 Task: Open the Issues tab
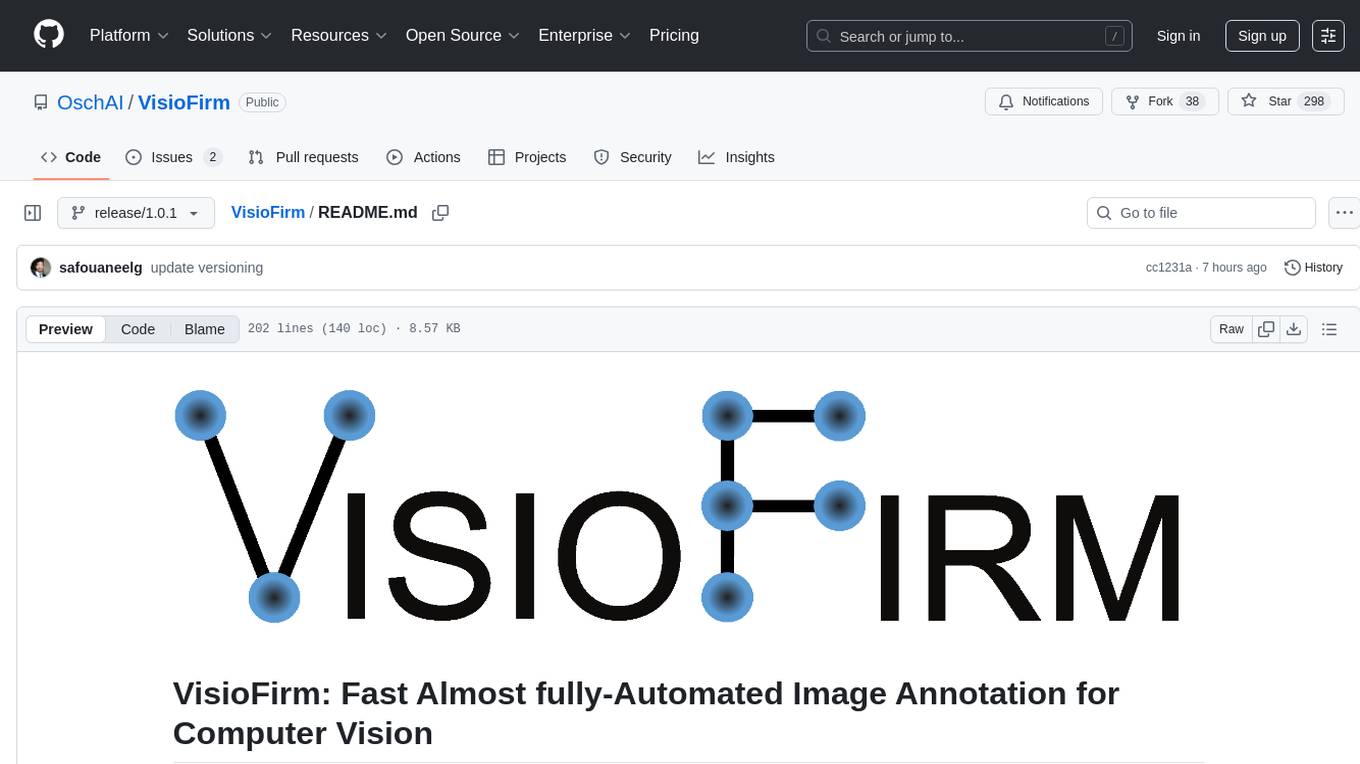click(173, 157)
